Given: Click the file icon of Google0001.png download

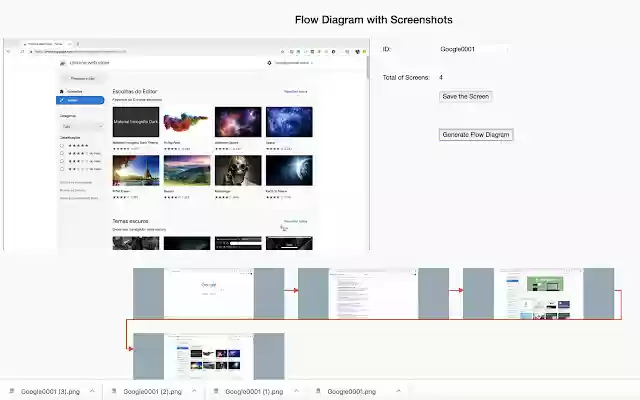Looking at the screenshot, I should click(318, 391).
